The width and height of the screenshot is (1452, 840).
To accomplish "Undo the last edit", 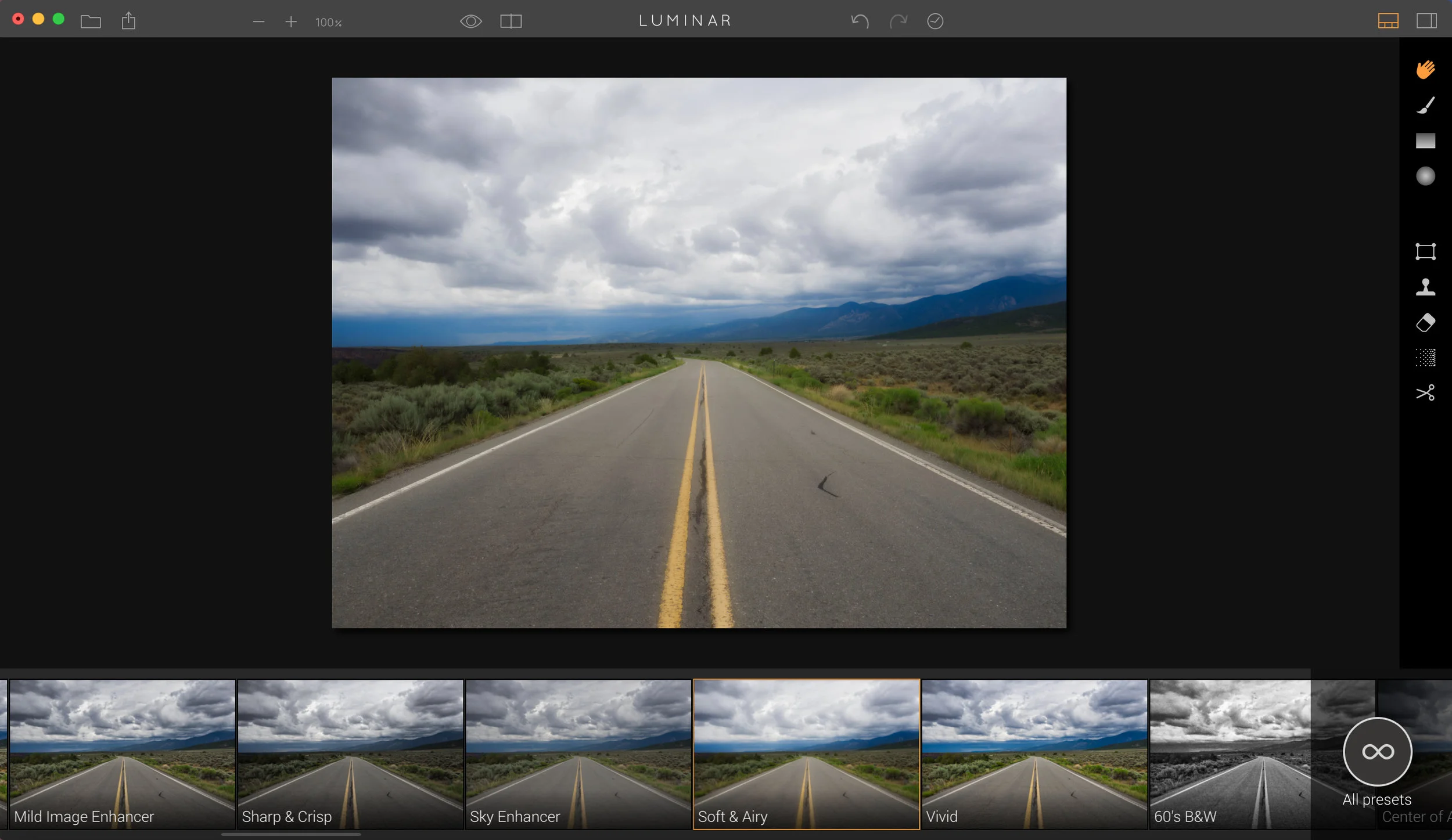I will [x=860, y=21].
